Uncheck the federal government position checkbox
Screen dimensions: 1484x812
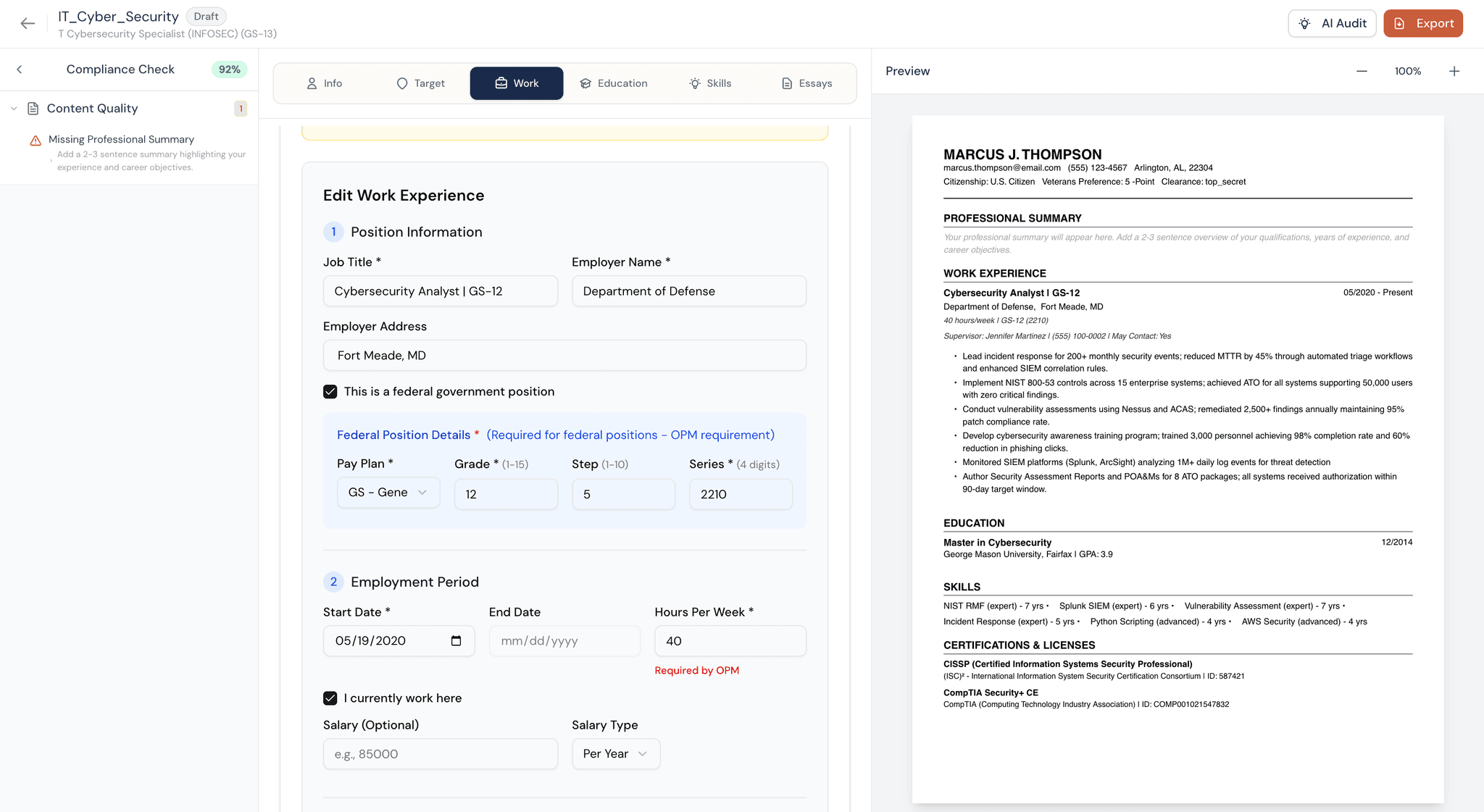point(330,391)
